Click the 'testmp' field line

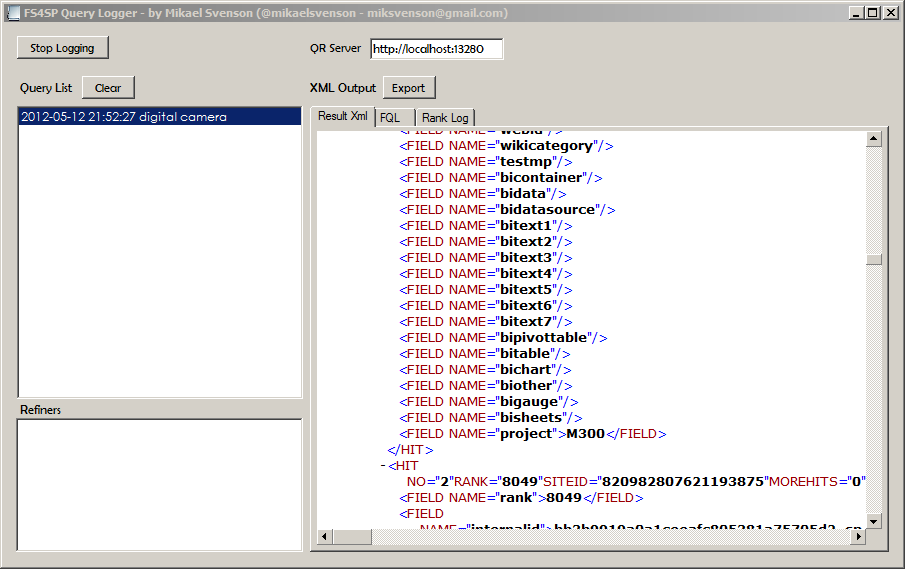pos(486,162)
